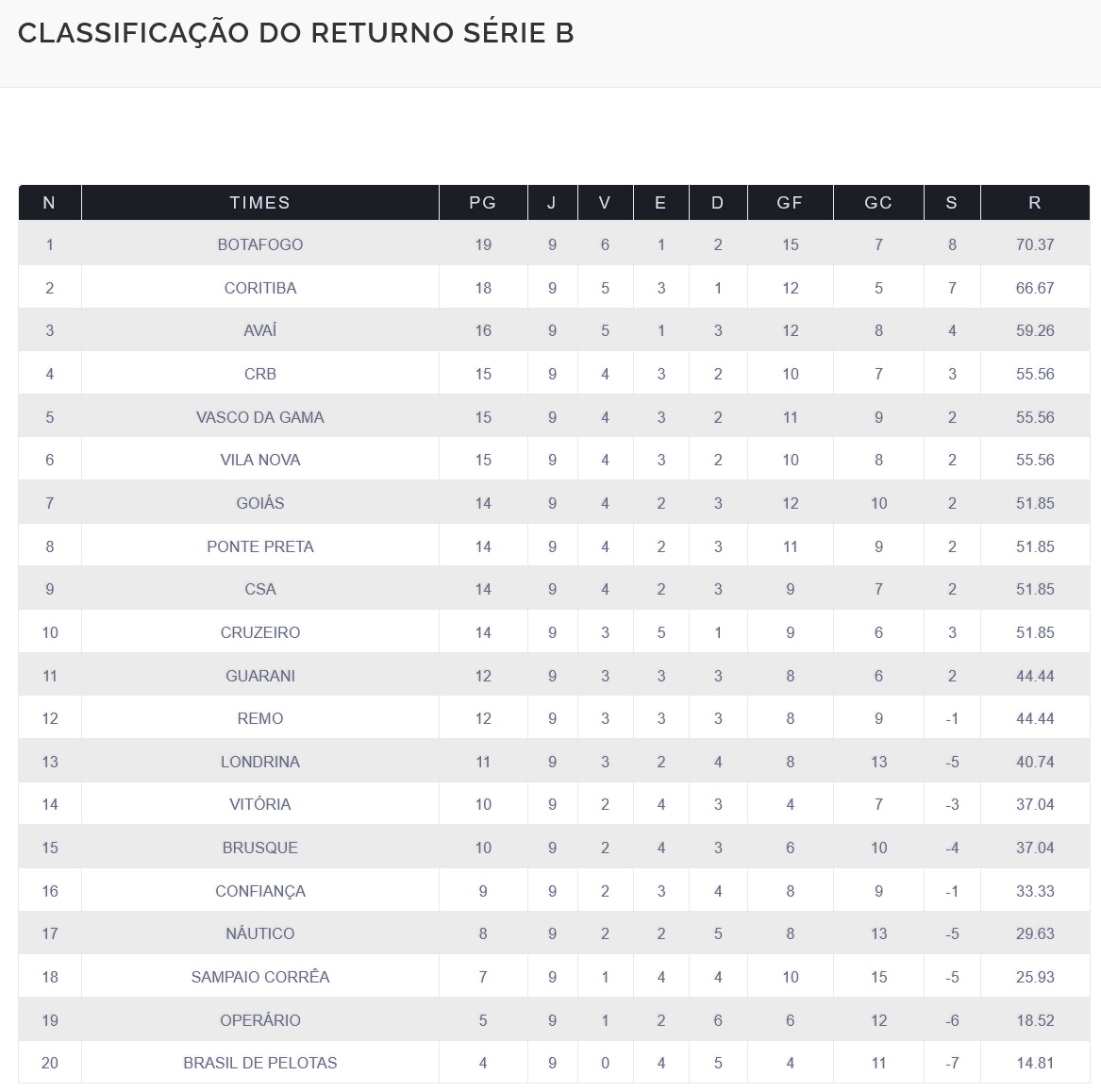Viewport: 1101px width, 1092px height.
Task: Select the BOTAFOGO team name
Action: click(x=259, y=244)
